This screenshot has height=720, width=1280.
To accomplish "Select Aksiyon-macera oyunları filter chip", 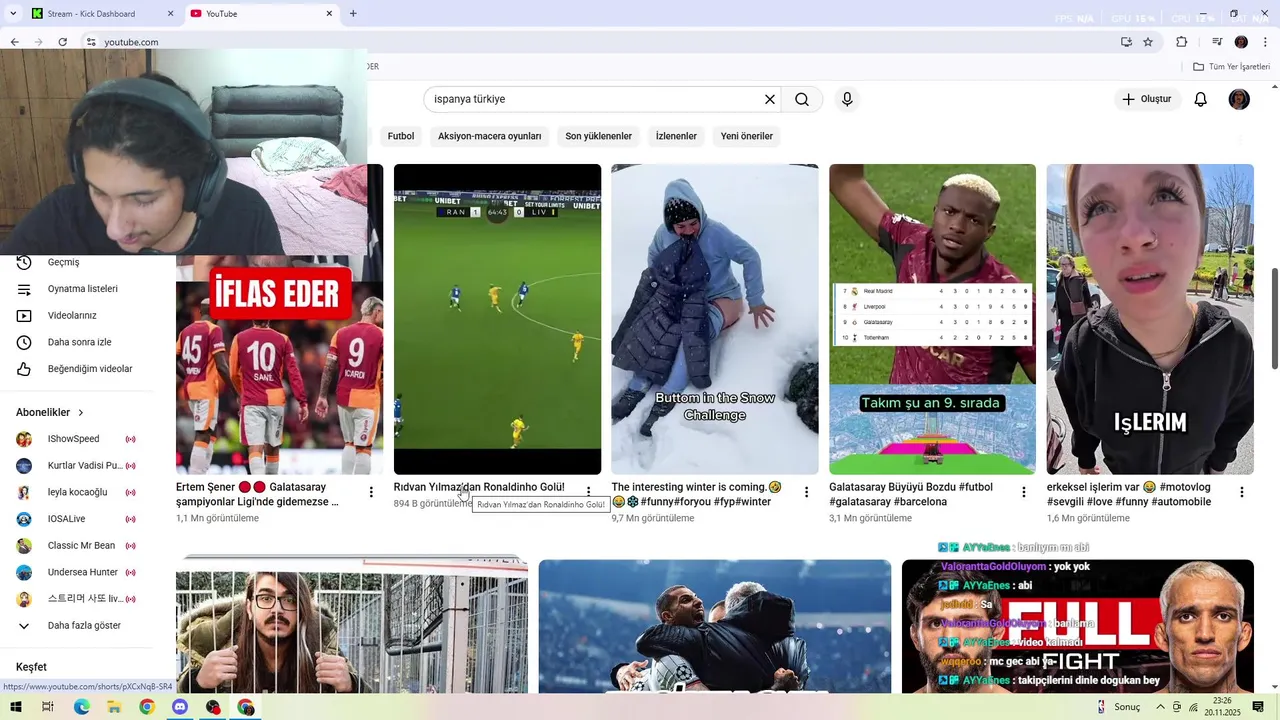I will (489, 136).
